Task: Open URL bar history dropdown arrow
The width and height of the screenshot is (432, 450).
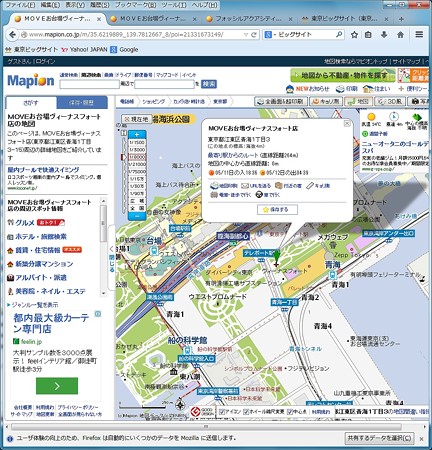Action: (x=246, y=35)
